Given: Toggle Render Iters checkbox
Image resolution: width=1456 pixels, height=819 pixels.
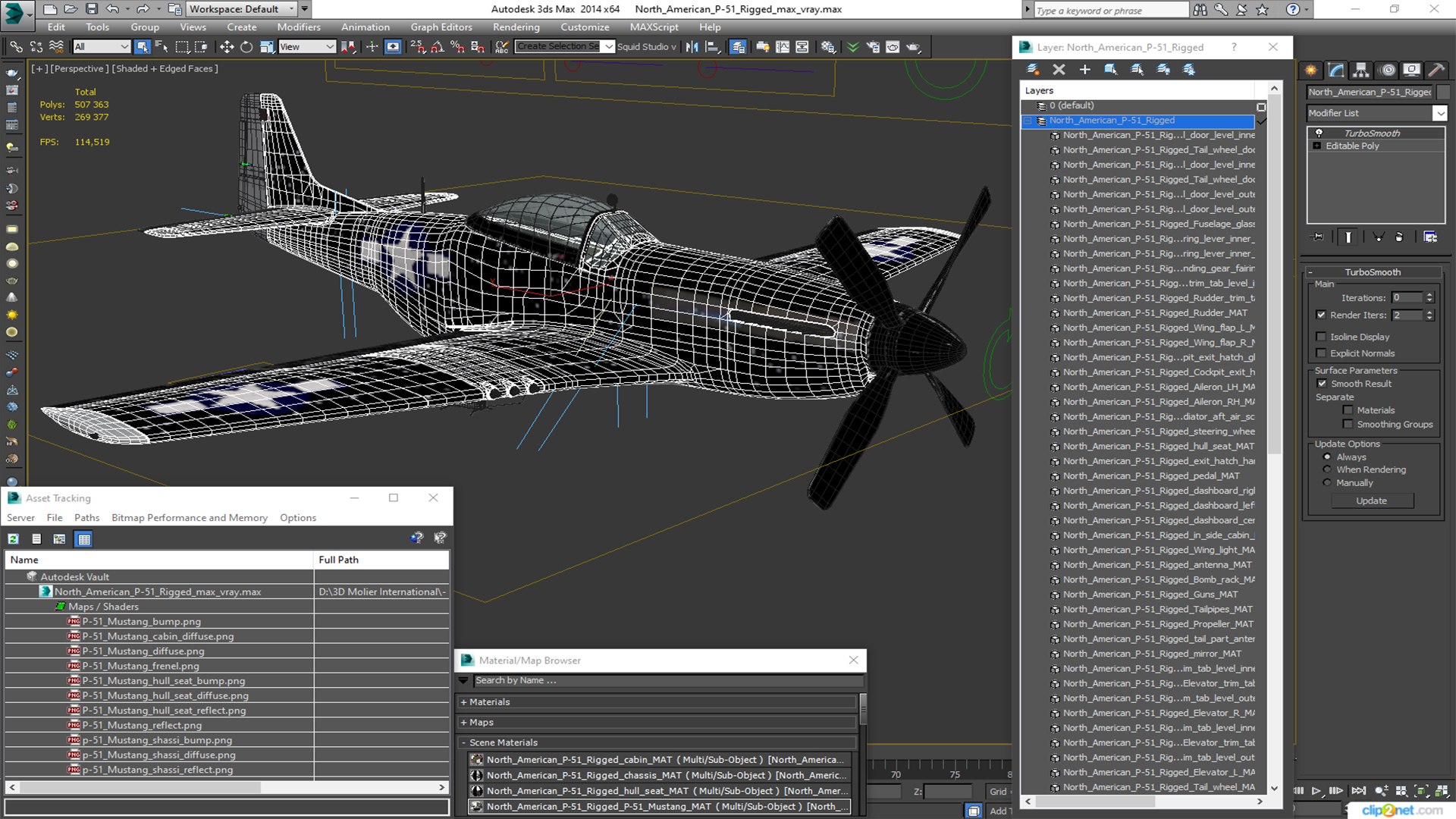Looking at the screenshot, I should [1321, 315].
